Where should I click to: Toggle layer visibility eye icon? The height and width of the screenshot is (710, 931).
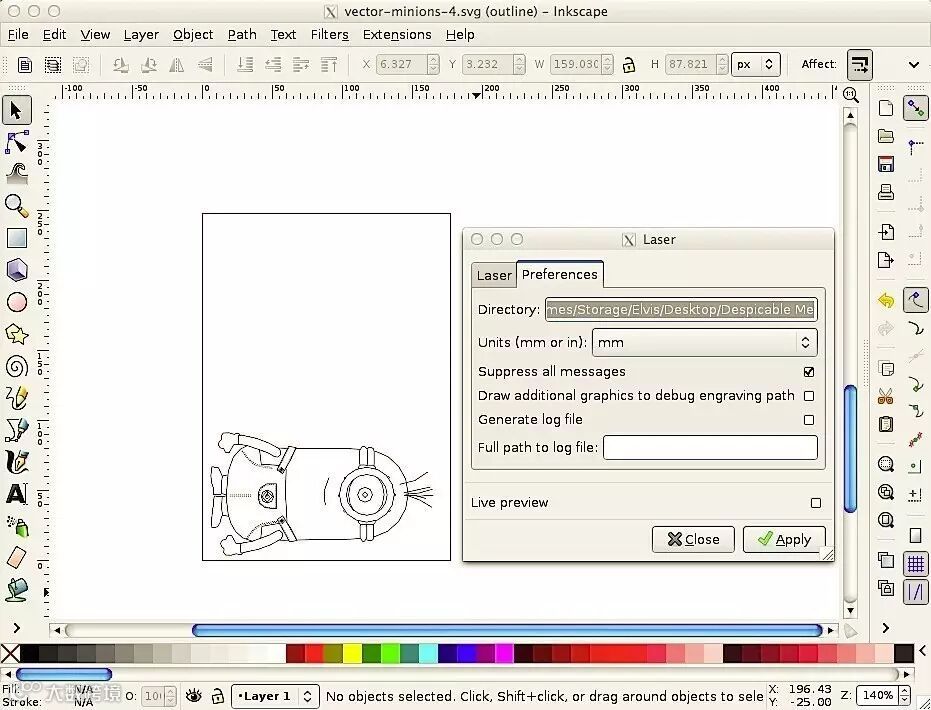point(194,696)
